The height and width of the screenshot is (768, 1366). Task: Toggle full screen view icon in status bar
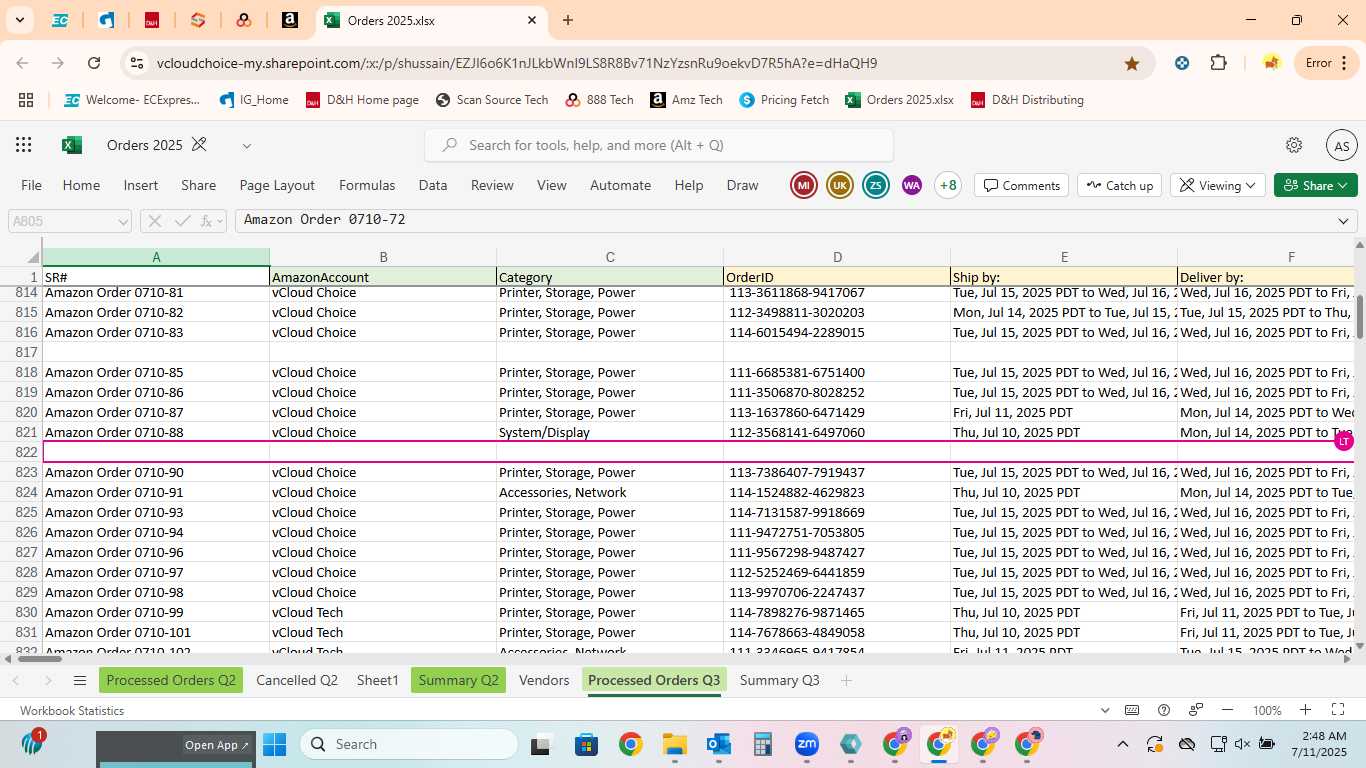[1338, 710]
